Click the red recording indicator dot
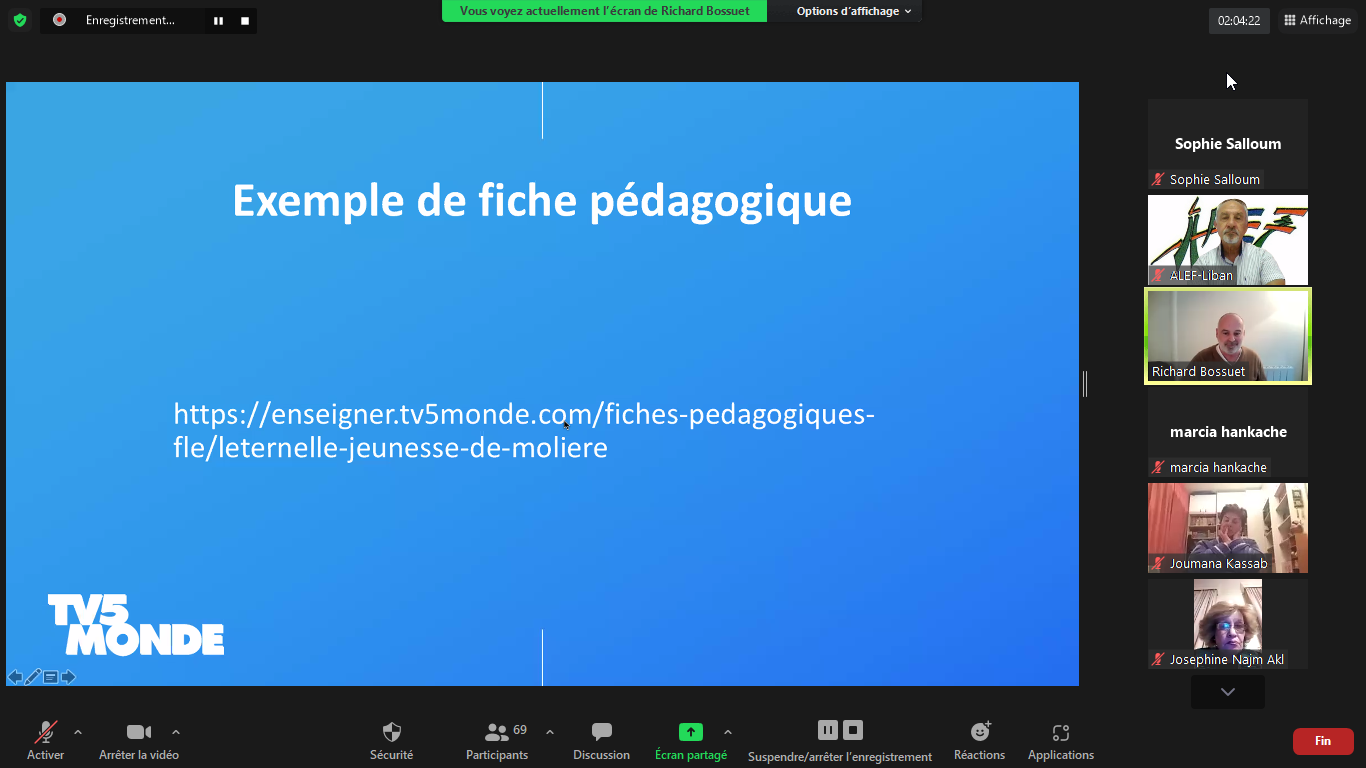Screen dimensions: 1366x768 tap(59, 20)
